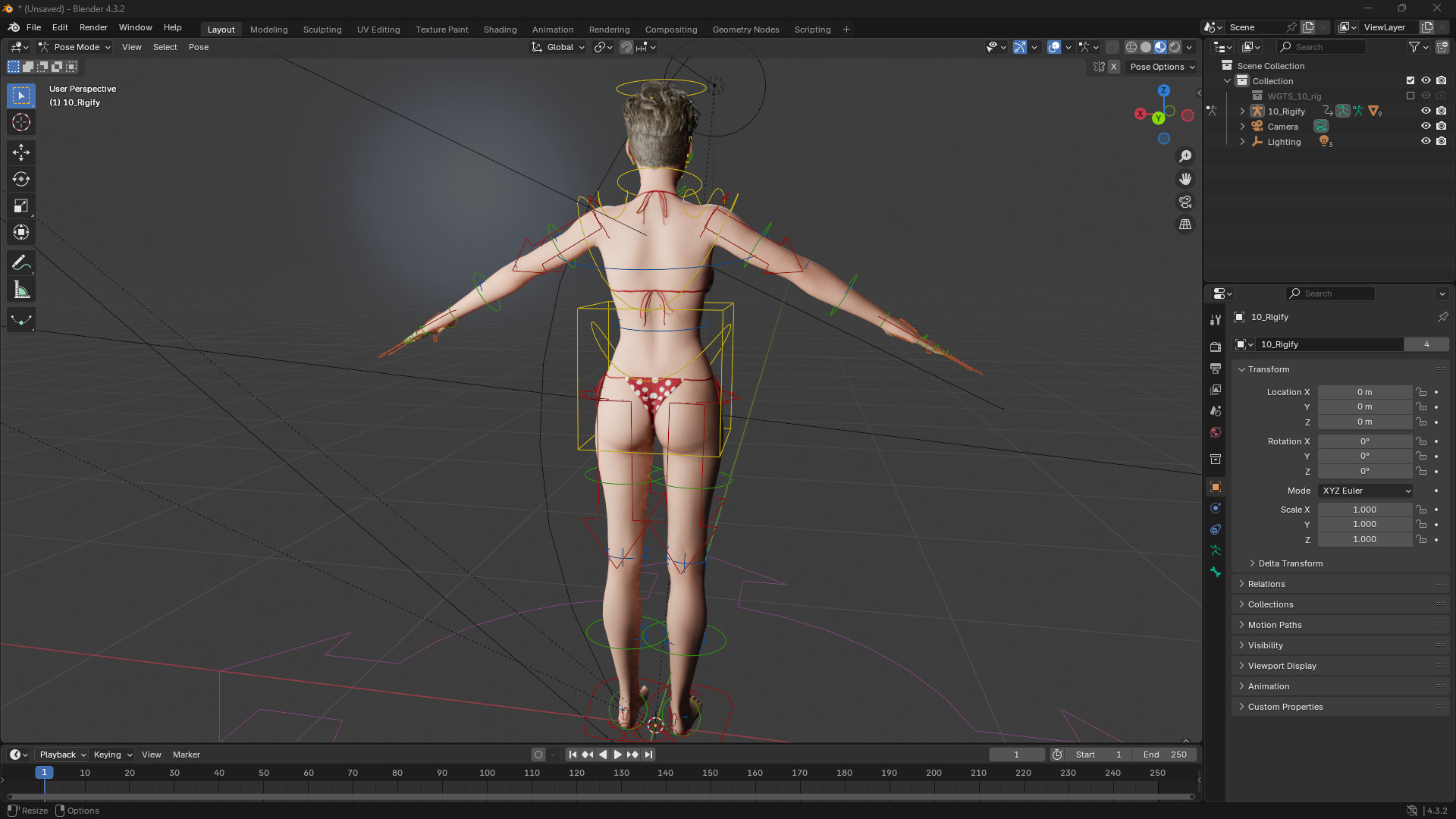Switch perspective/orthographic grid icon
The height and width of the screenshot is (819, 1456).
1185,224
